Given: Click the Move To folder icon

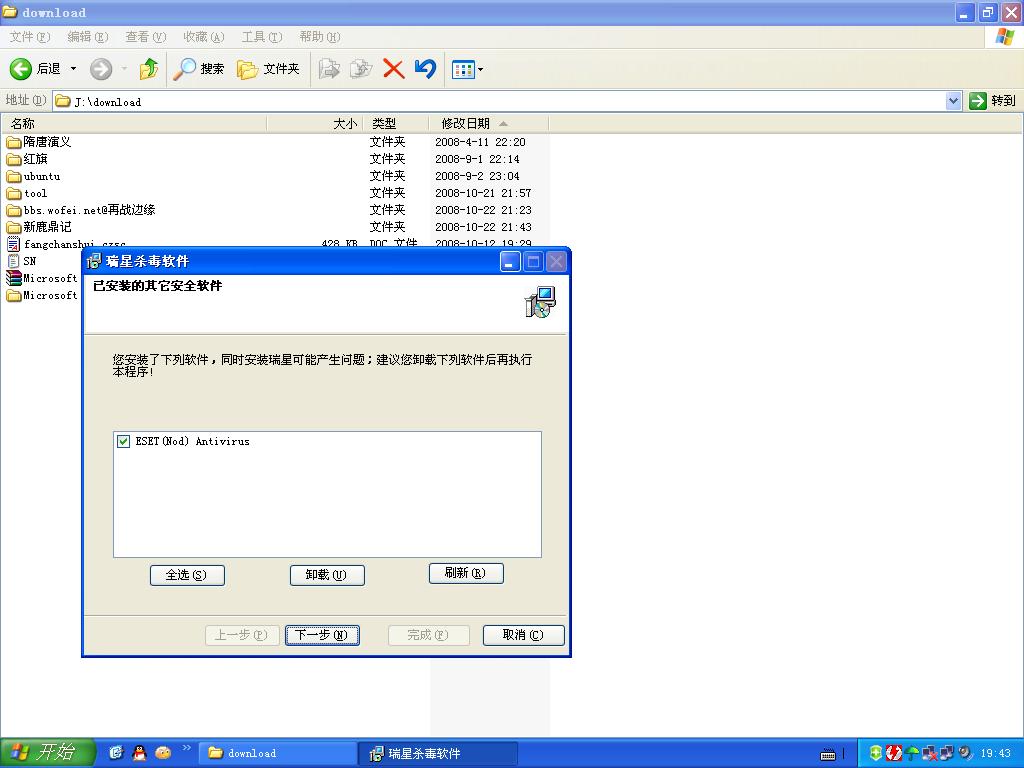Looking at the screenshot, I should coord(328,69).
